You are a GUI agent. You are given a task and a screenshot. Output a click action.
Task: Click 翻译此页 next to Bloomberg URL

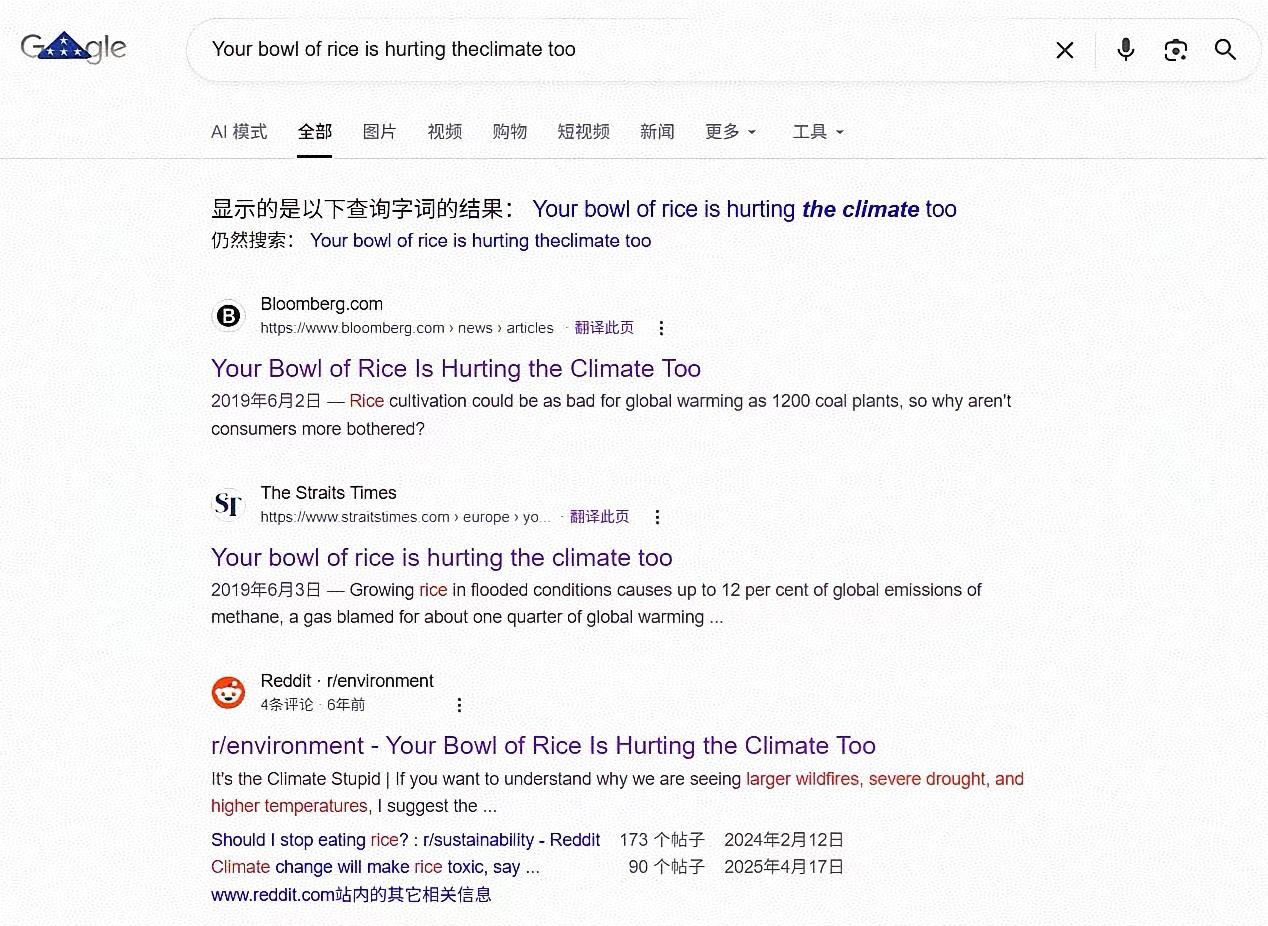point(604,328)
